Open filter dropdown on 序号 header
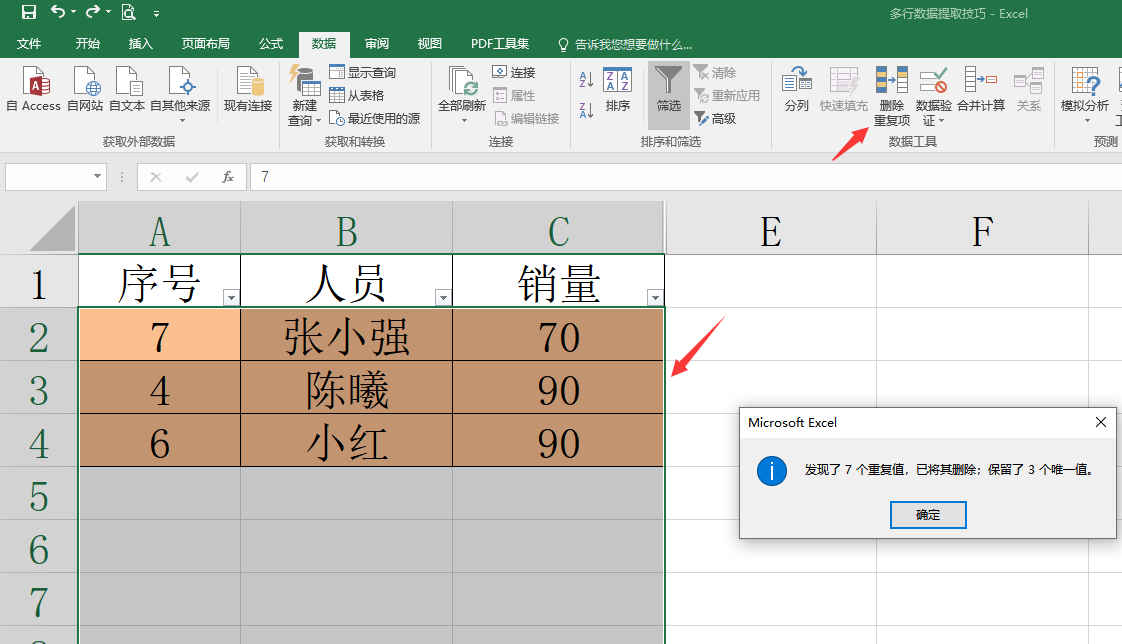1122x644 pixels. [231, 297]
